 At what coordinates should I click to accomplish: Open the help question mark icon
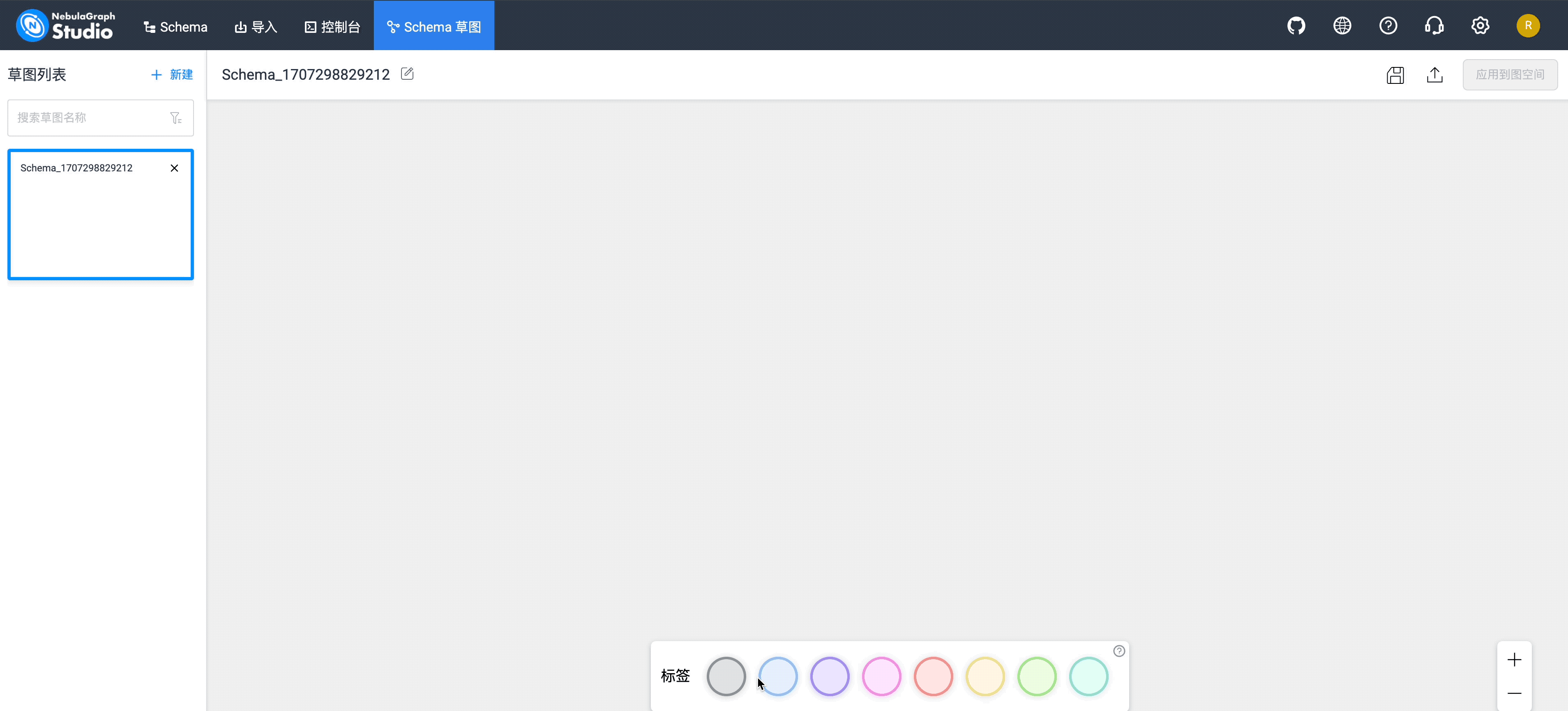pos(1388,25)
